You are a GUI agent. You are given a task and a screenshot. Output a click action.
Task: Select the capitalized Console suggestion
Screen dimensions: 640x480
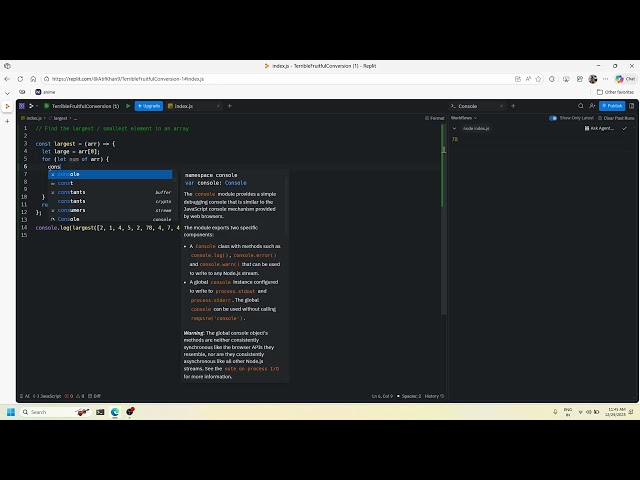coord(110,219)
